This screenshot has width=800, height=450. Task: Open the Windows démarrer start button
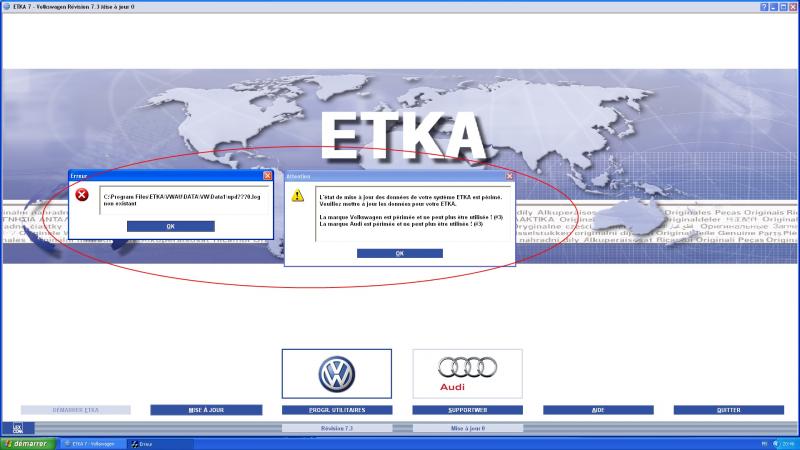click(28, 444)
